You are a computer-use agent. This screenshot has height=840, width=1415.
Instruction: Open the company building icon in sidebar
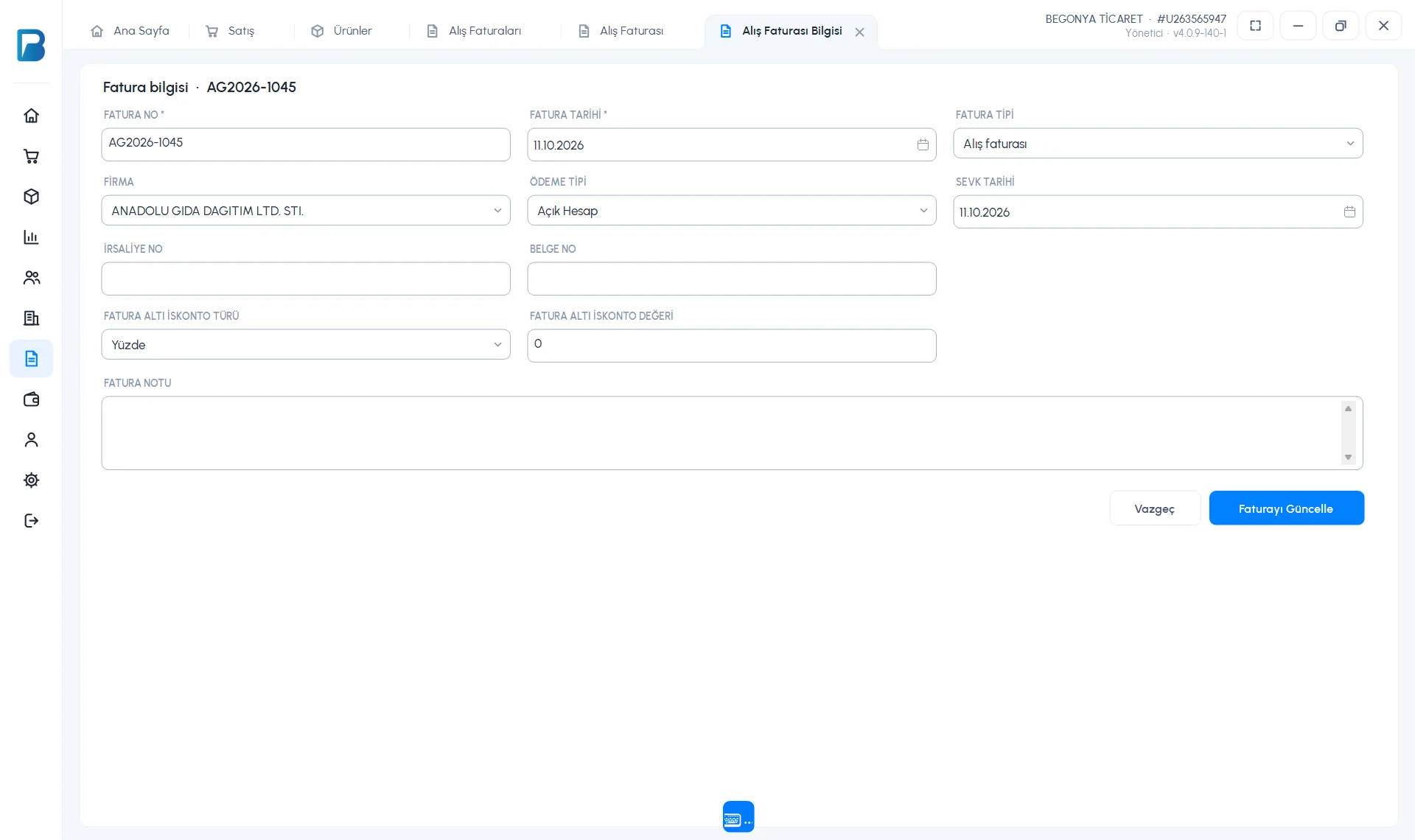pos(31,318)
